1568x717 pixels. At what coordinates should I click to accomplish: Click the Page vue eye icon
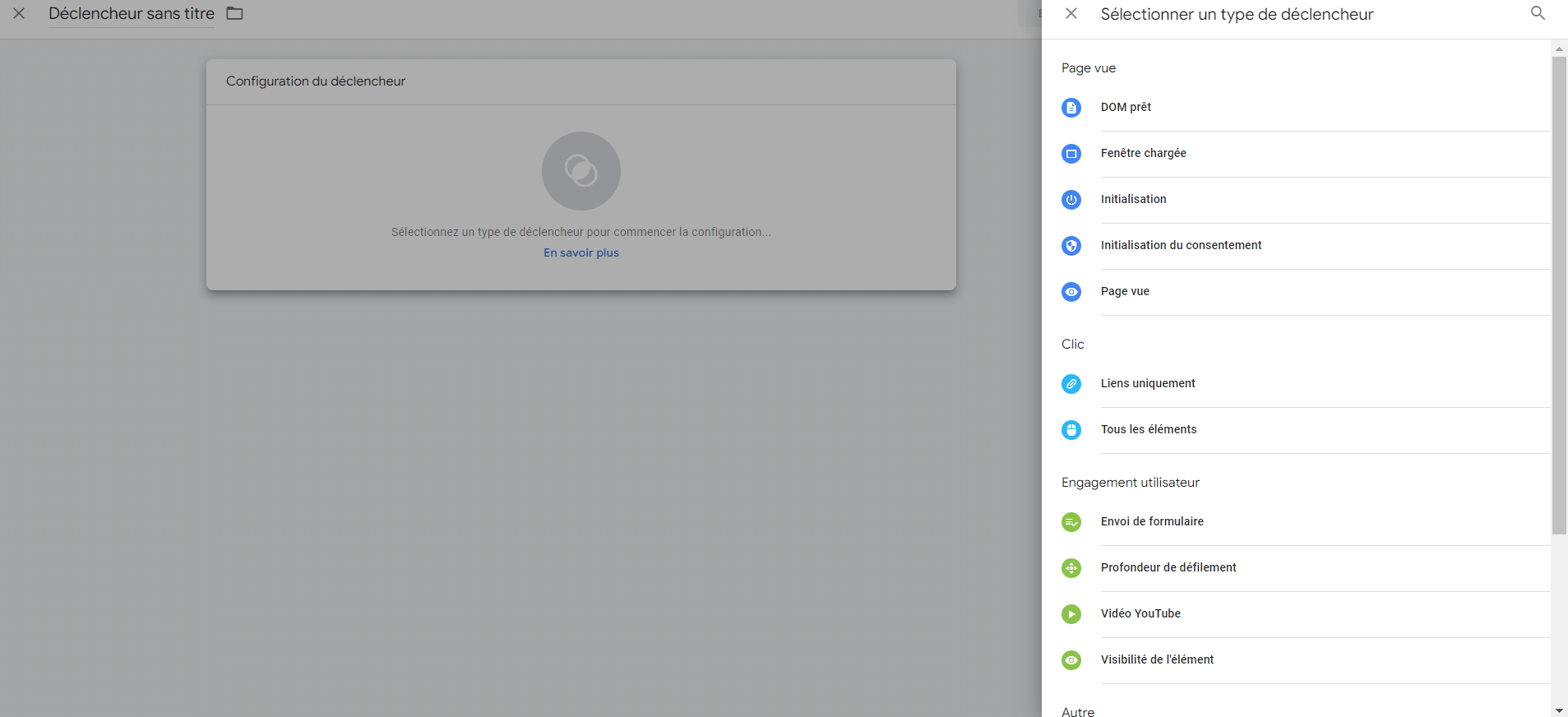1071,292
